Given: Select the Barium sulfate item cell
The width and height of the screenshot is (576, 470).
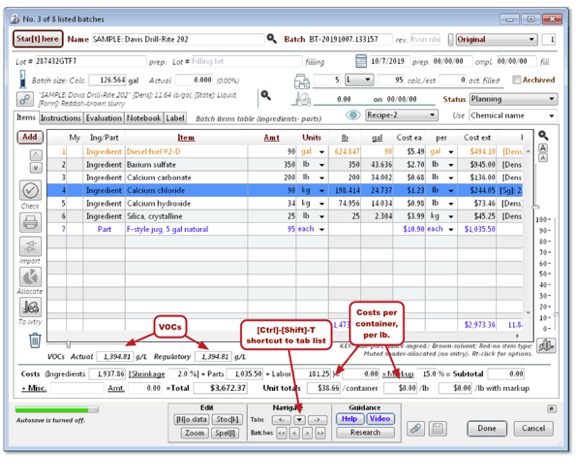Looking at the screenshot, I should (x=186, y=165).
